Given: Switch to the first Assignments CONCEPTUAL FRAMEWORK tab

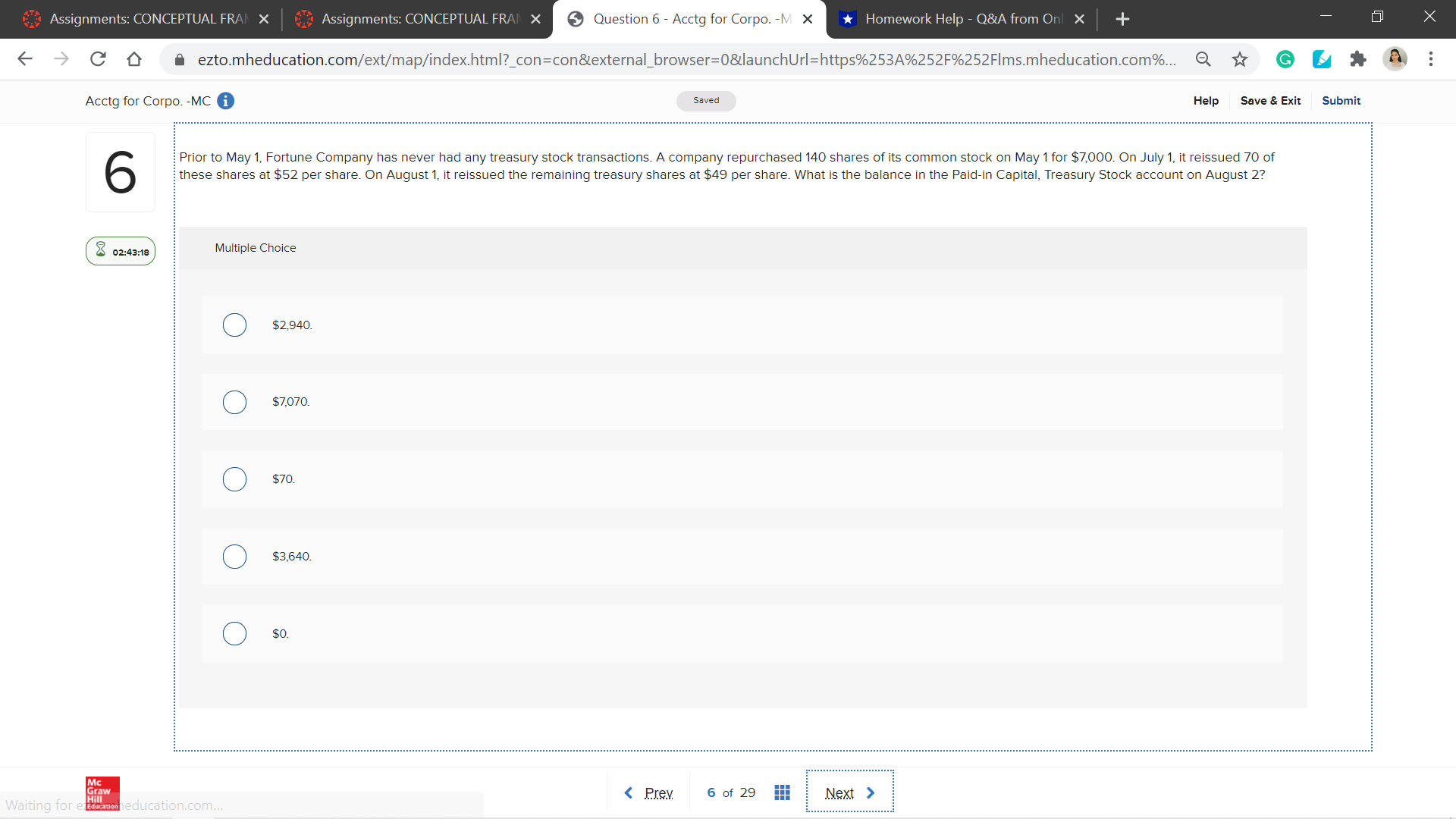Looking at the screenshot, I should (147, 19).
